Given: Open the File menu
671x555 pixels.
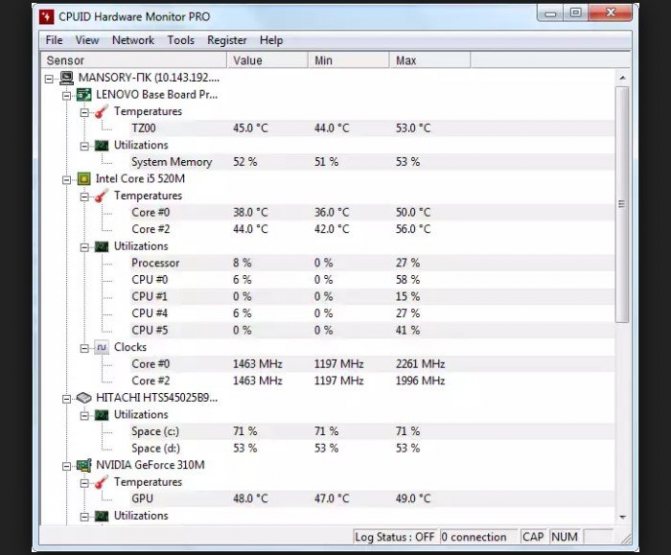Looking at the screenshot, I should click(54, 40).
